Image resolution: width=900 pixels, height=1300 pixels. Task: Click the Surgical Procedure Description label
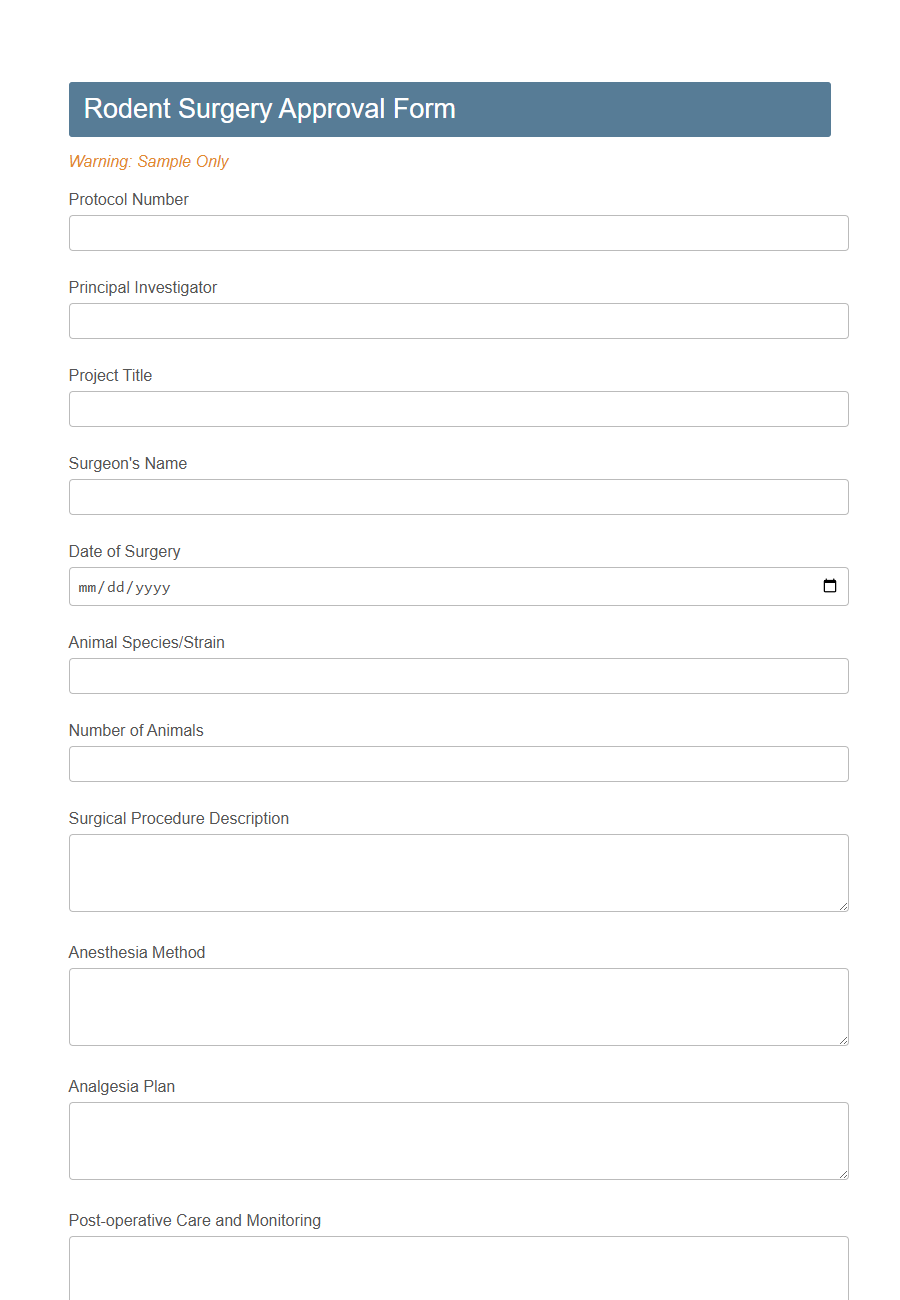pyautogui.click(x=178, y=818)
